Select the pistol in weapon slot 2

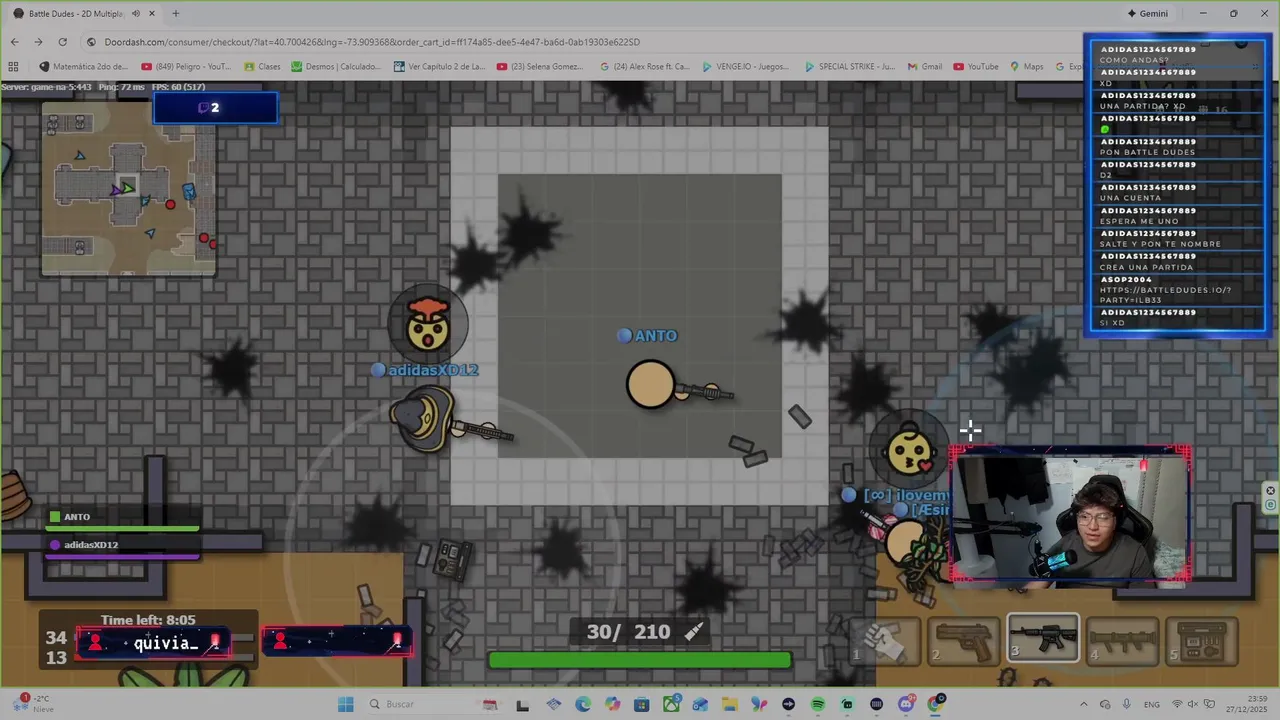click(963, 640)
